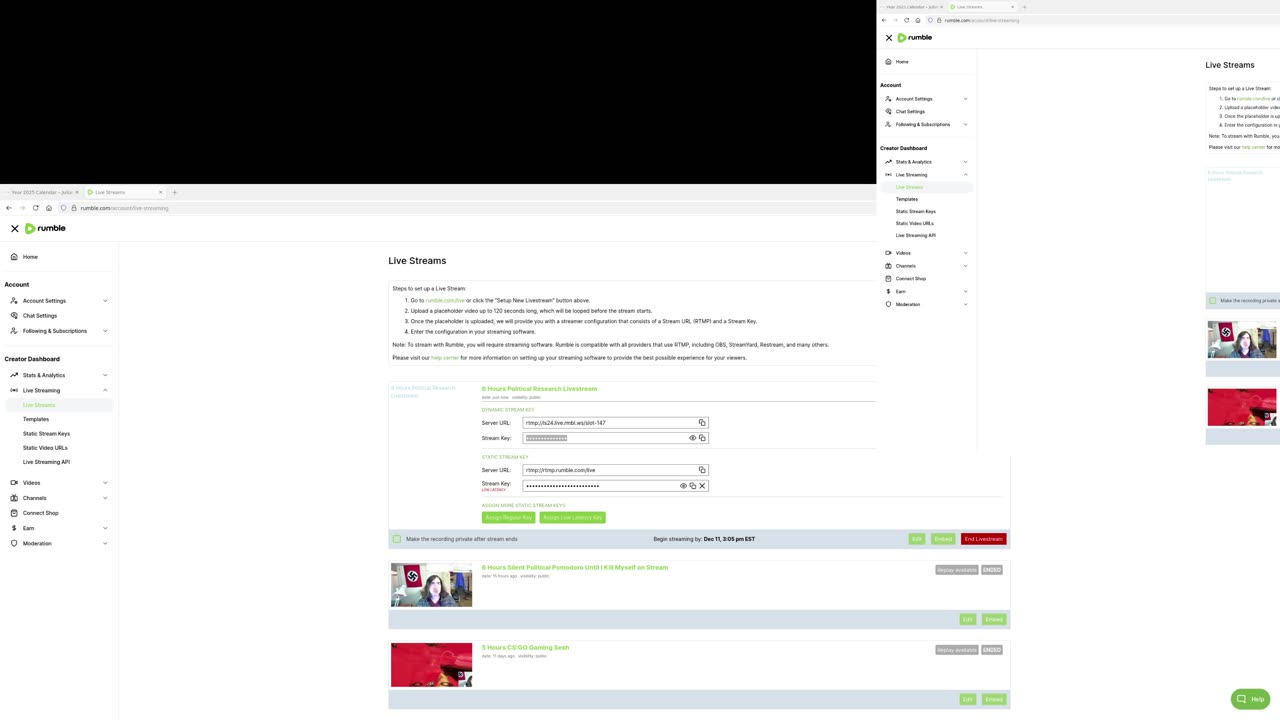Screen dimensions: 1280x720
Task: Expand Stats & Analytics in main sidebar
Action: point(105,375)
